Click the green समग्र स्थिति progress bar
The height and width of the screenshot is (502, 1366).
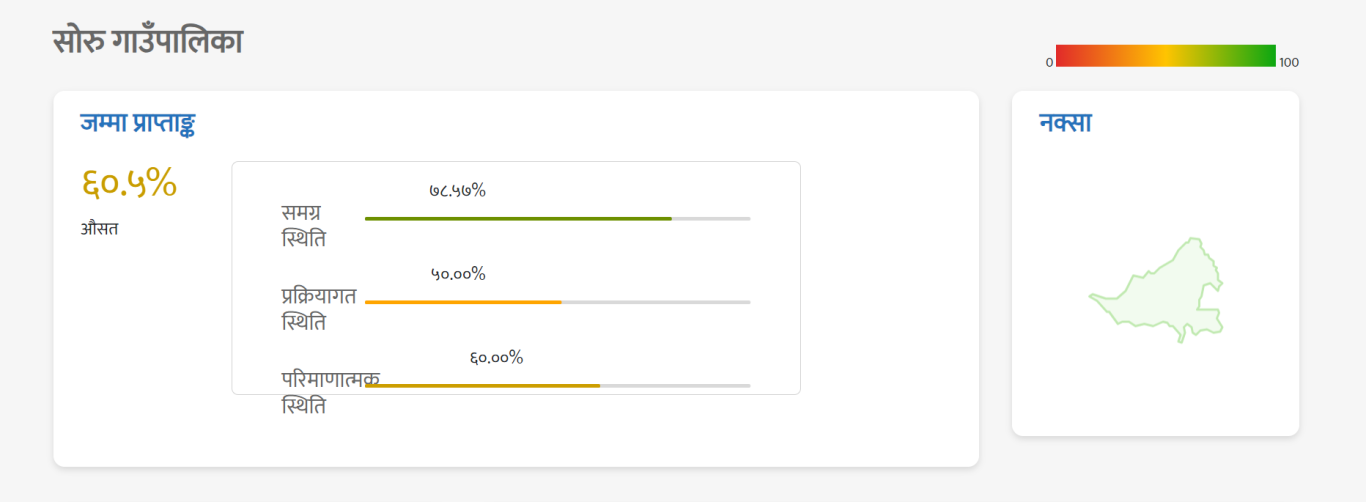518,218
